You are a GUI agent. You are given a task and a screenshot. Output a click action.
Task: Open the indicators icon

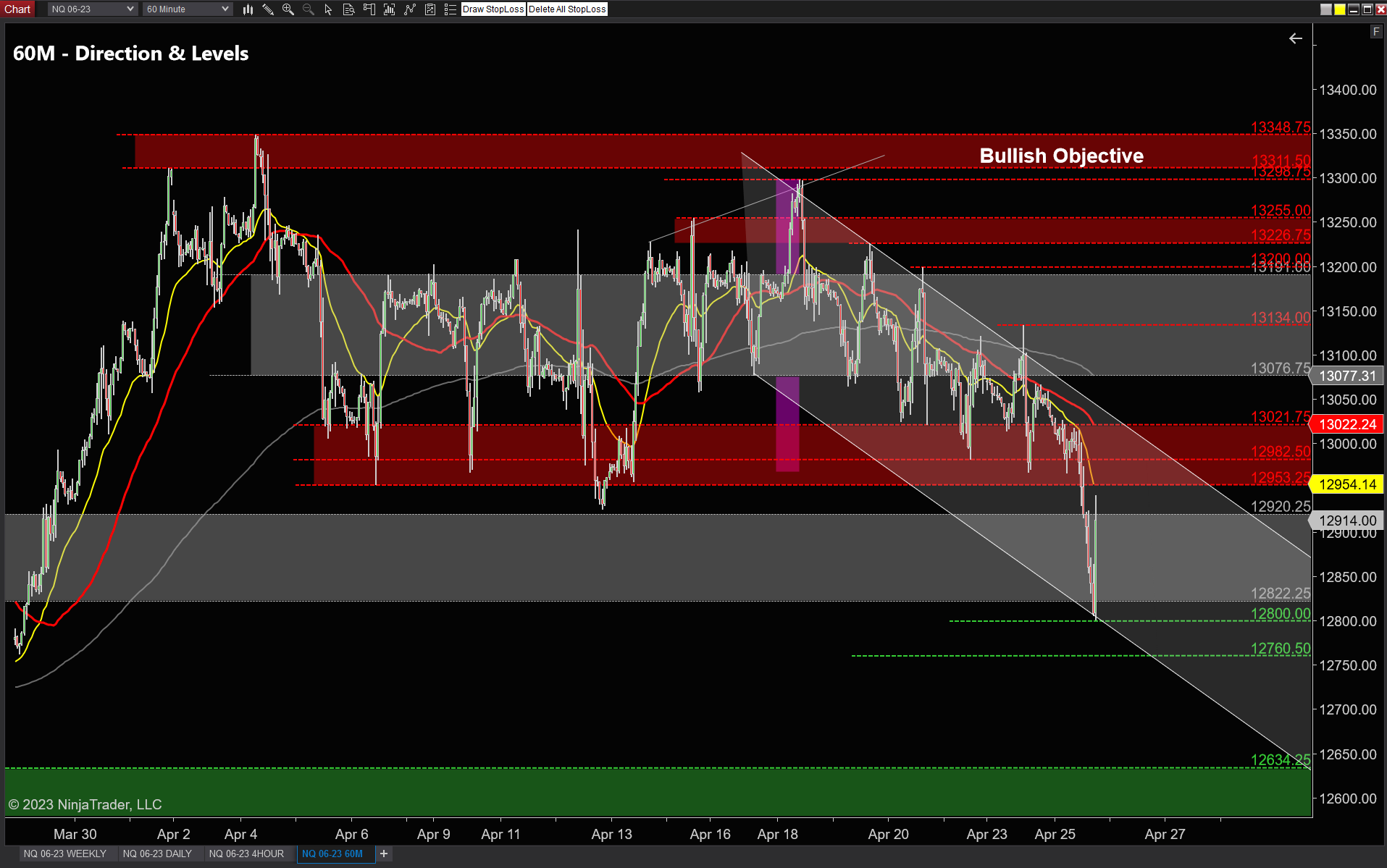(x=410, y=9)
